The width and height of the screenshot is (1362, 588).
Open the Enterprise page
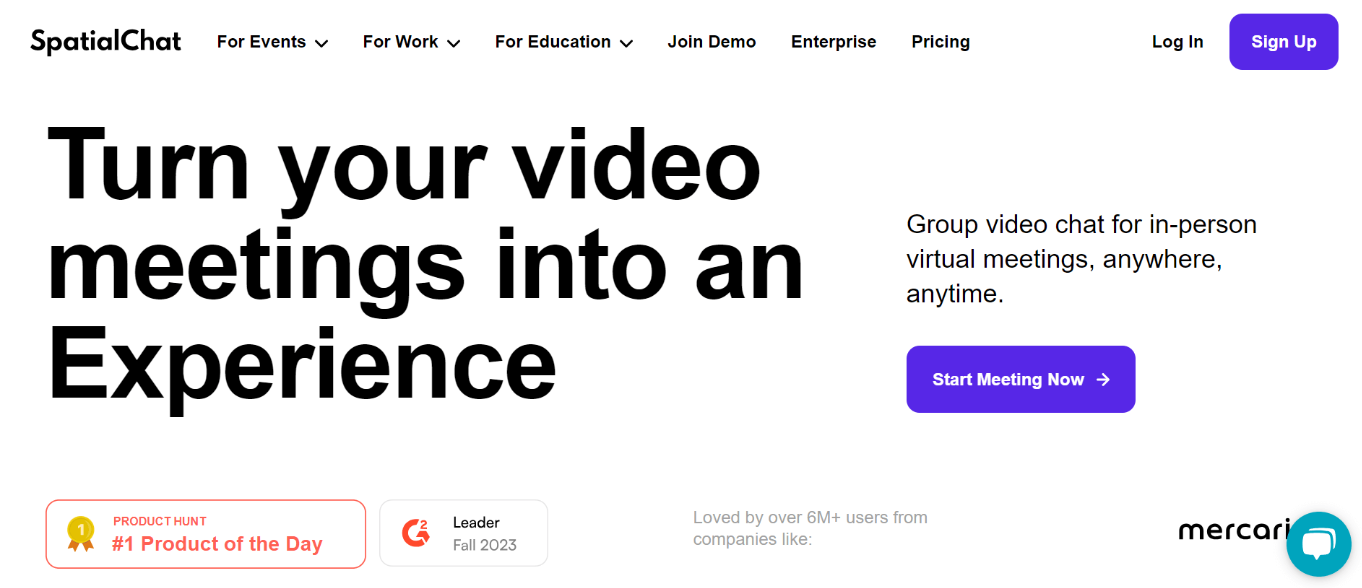tap(834, 42)
